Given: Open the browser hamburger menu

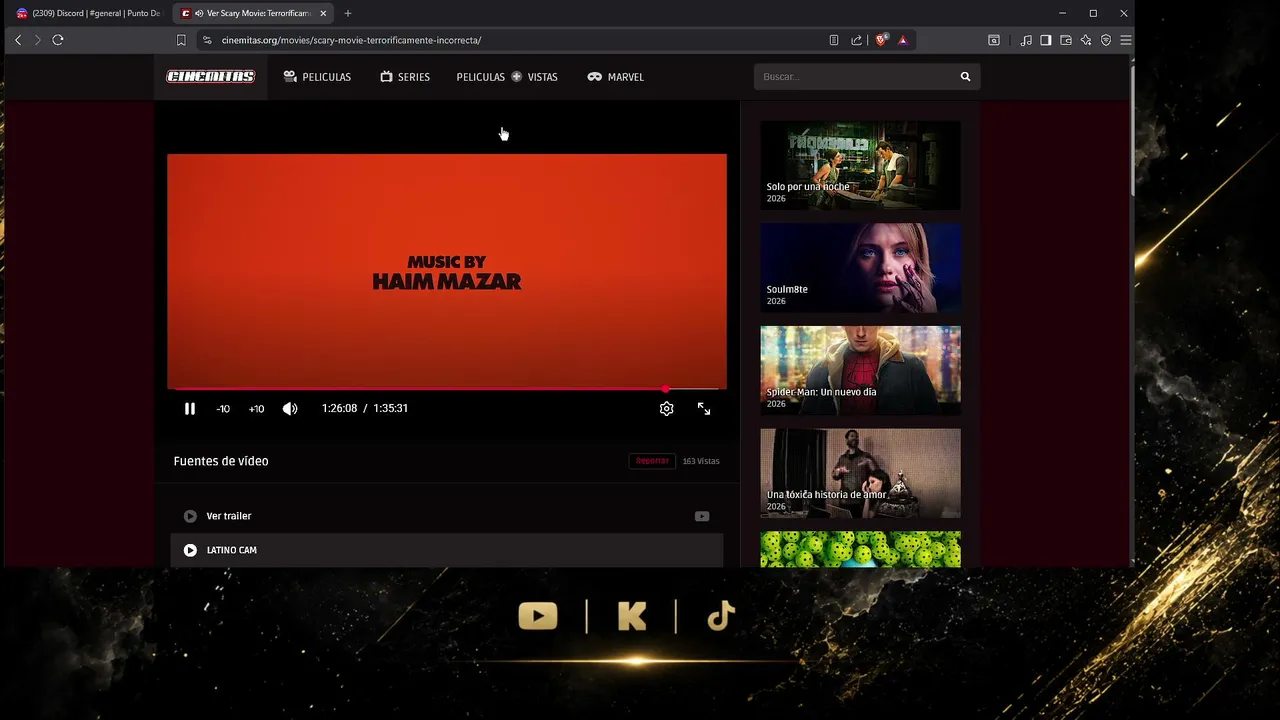Looking at the screenshot, I should (x=1126, y=40).
